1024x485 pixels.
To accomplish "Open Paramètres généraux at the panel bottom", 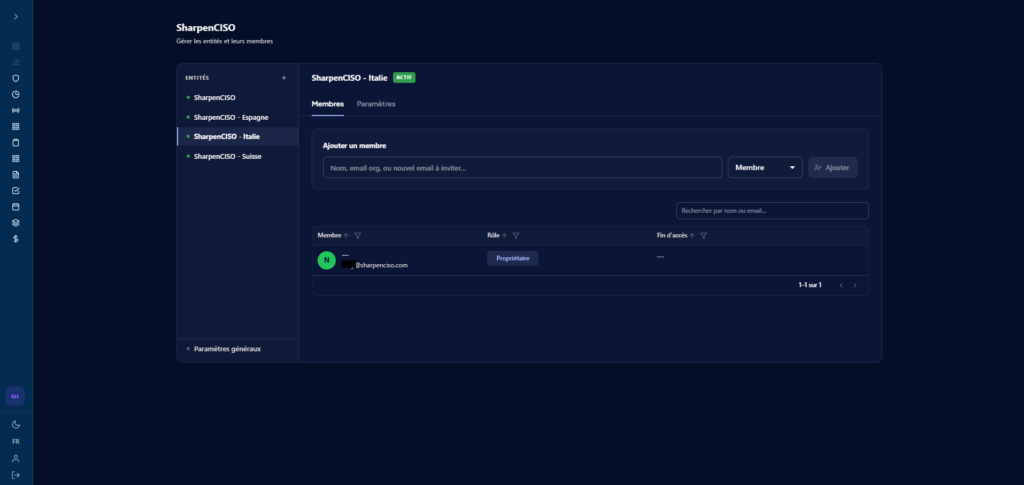I will click(227, 349).
